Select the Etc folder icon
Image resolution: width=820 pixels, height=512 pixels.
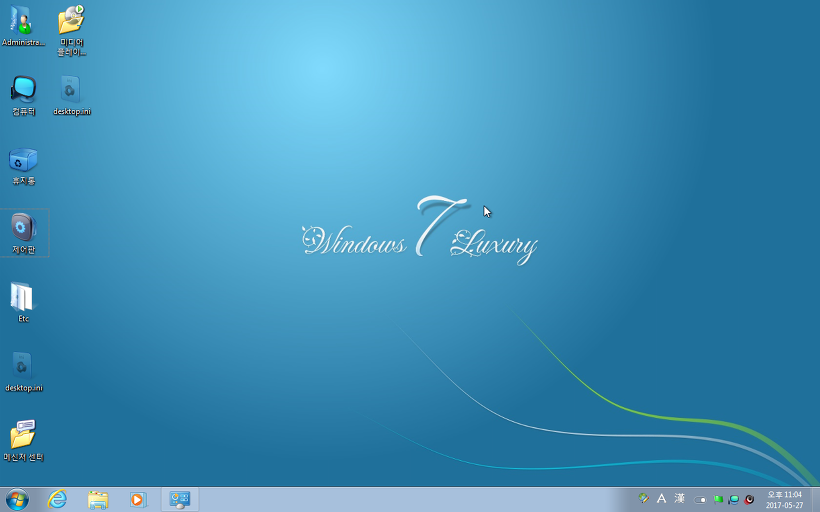(24, 302)
